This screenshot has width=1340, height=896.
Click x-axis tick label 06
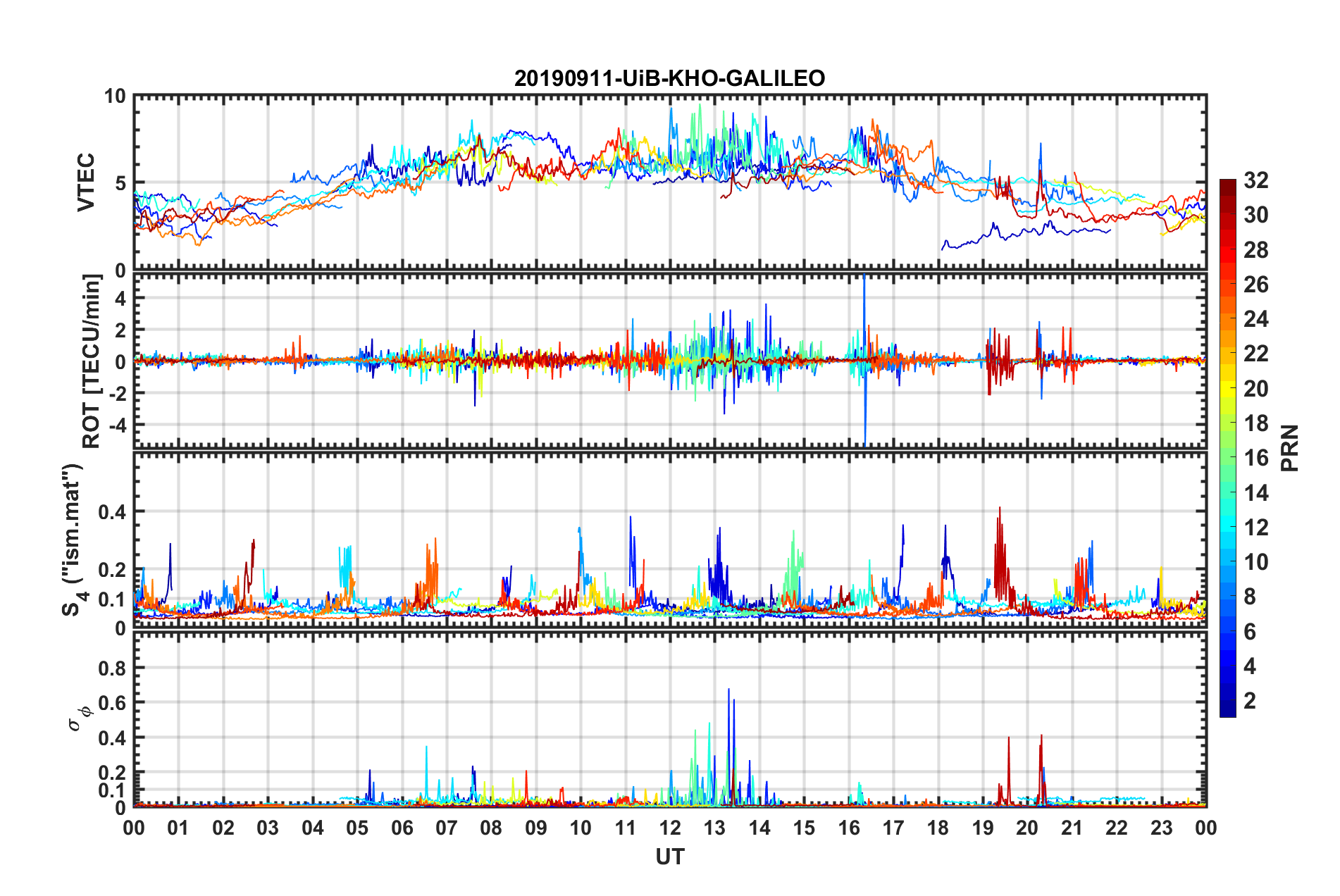click(x=402, y=828)
